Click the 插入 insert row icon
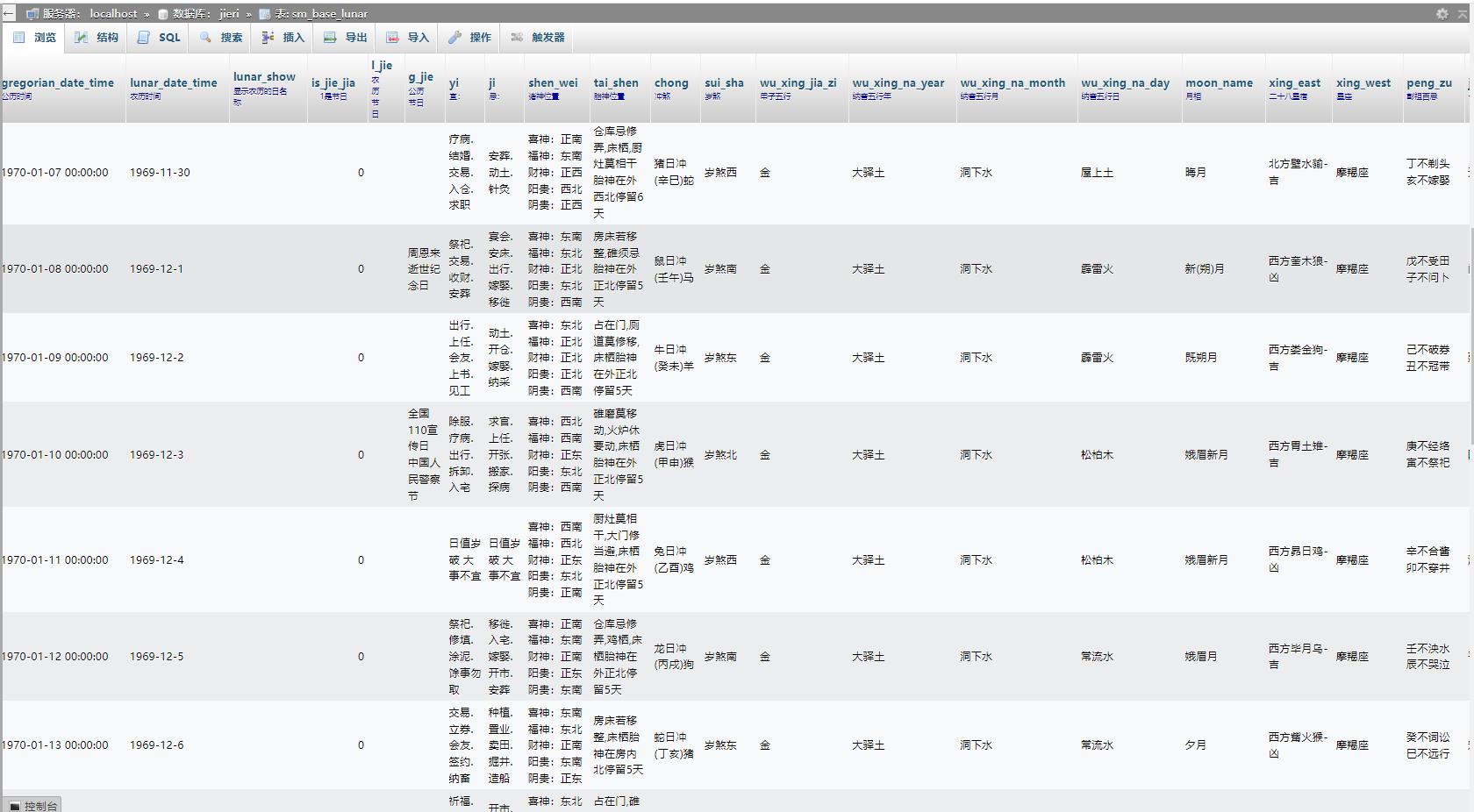 click(268, 38)
